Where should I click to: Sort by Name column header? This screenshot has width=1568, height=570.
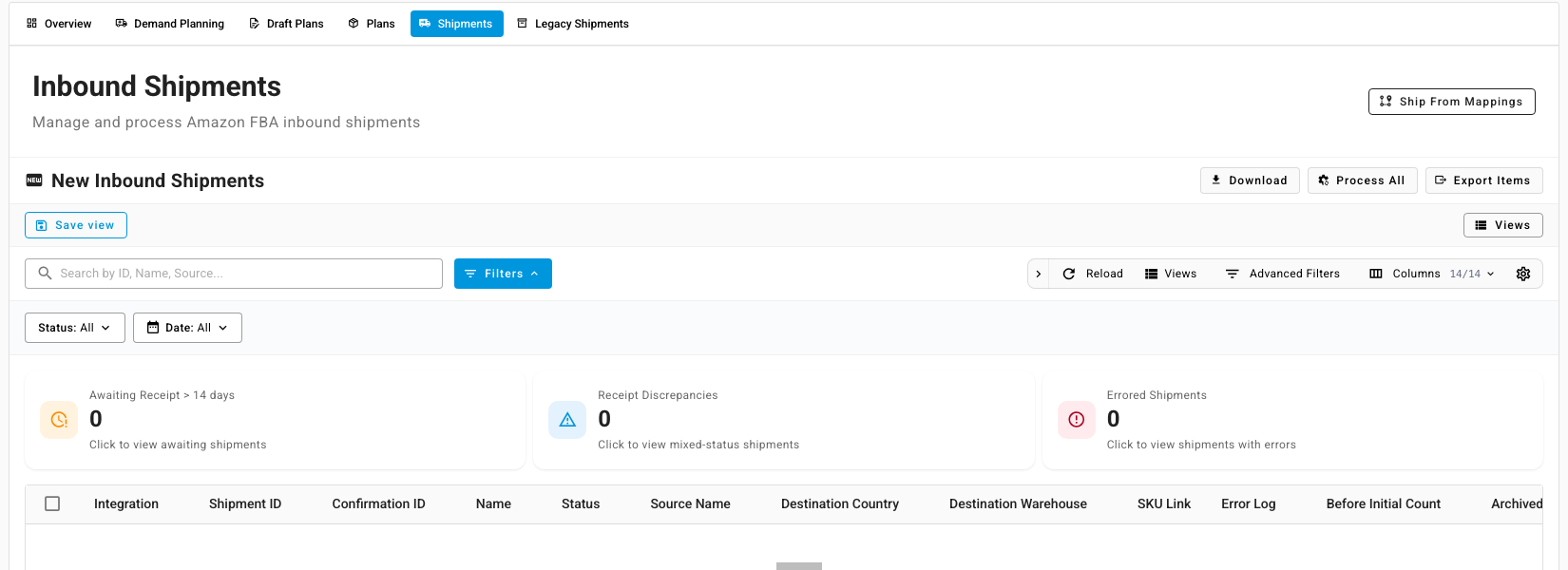coord(493,504)
